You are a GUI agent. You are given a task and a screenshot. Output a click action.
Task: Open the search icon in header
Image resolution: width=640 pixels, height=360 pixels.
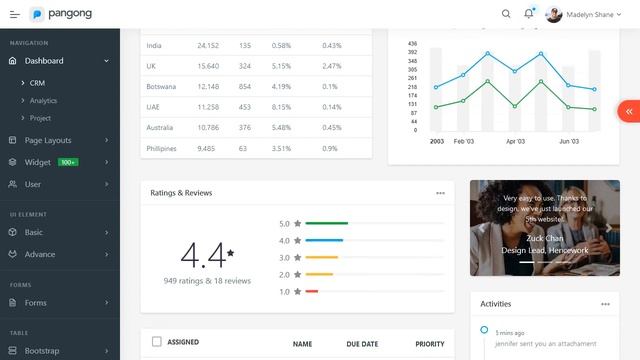(x=506, y=14)
